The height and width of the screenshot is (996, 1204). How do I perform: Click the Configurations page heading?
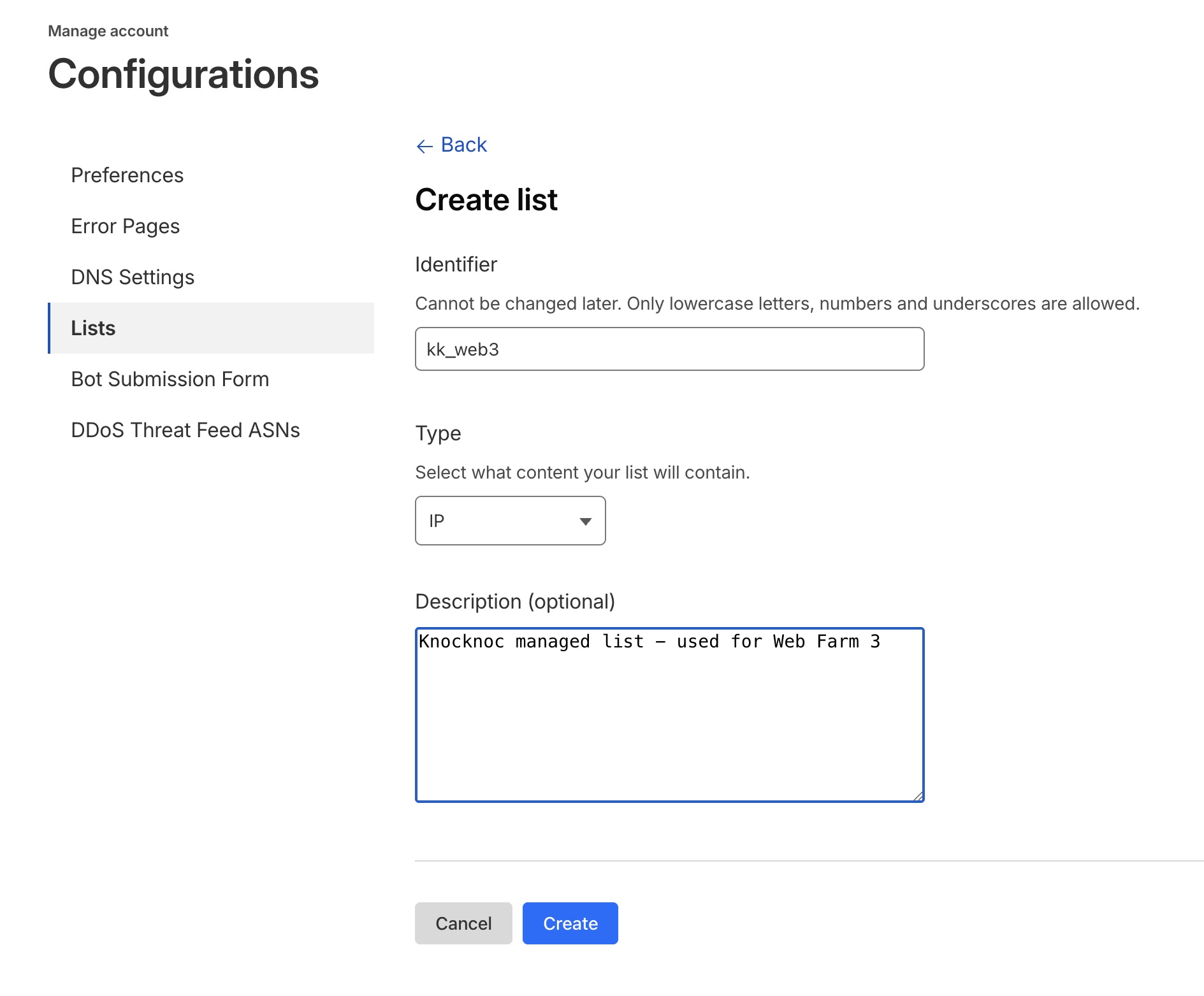184,75
